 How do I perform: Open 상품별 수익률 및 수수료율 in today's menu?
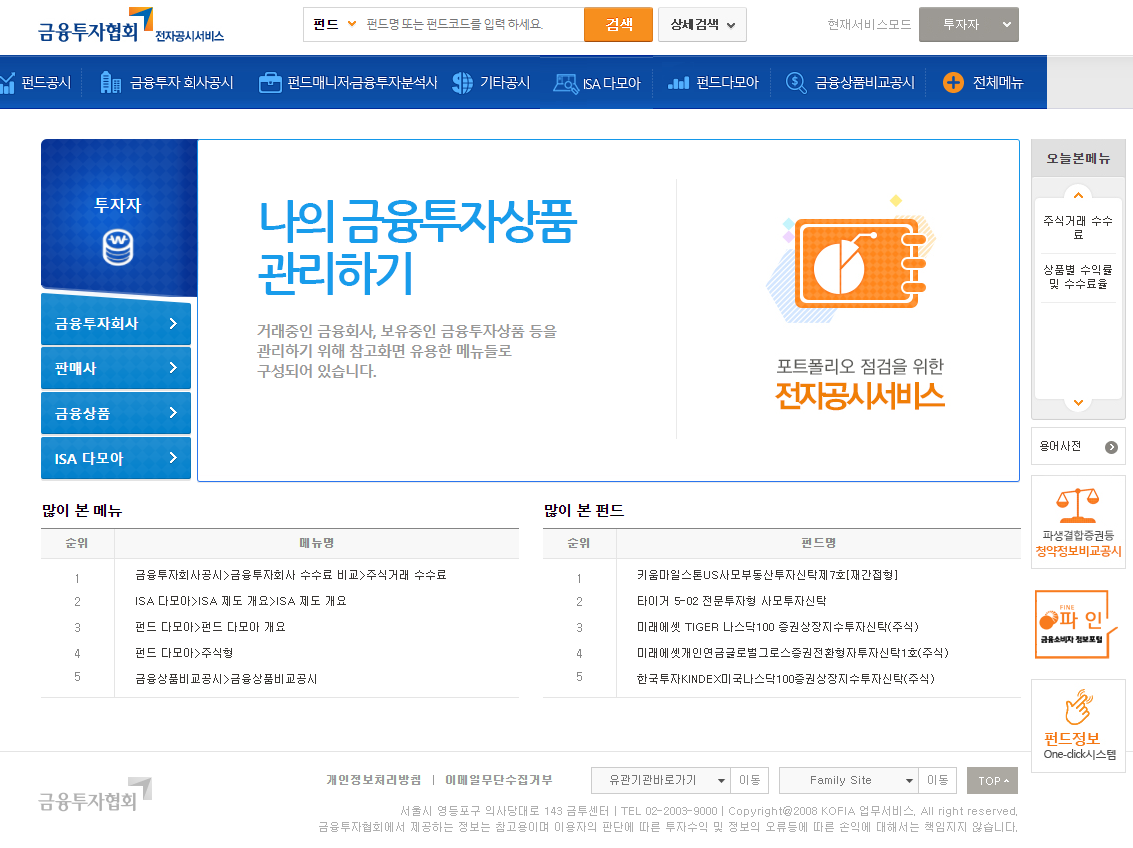1077,277
